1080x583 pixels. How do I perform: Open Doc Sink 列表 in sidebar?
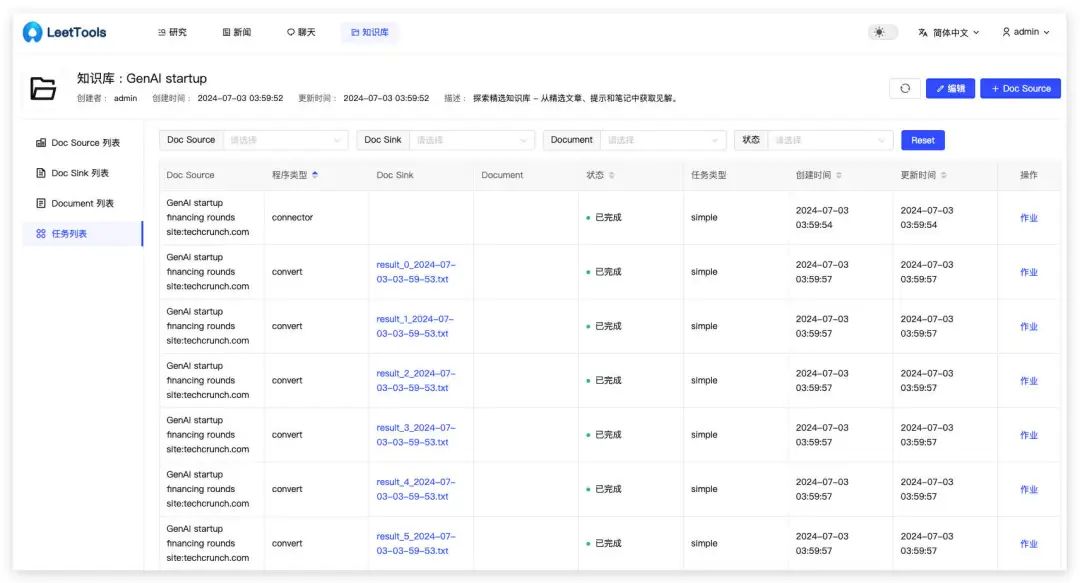(82, 173)
